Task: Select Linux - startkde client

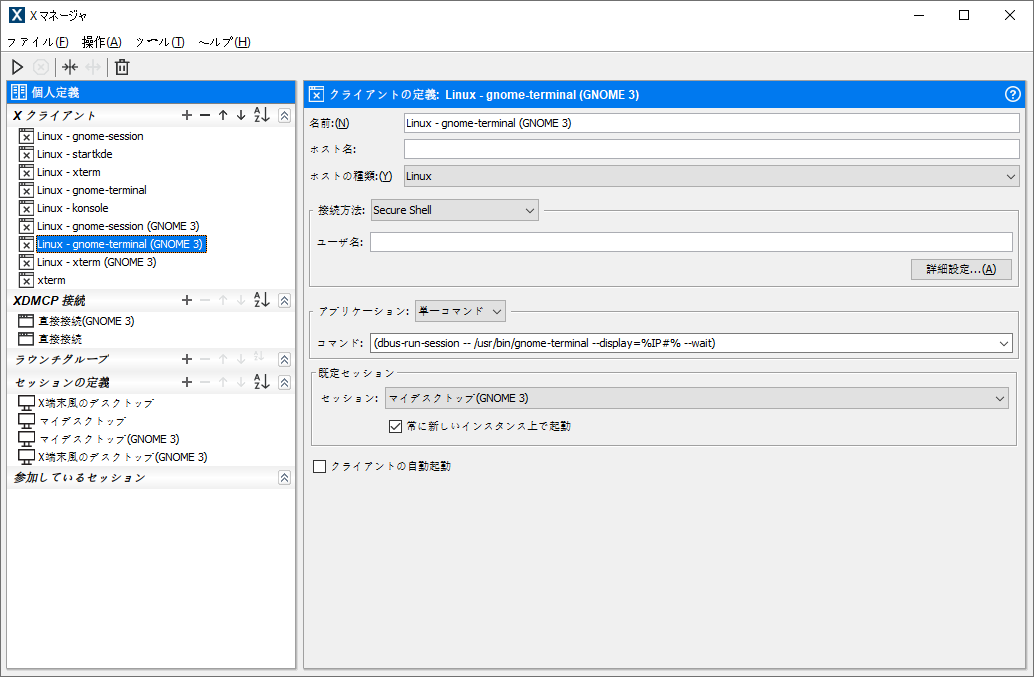Action: 75,154
